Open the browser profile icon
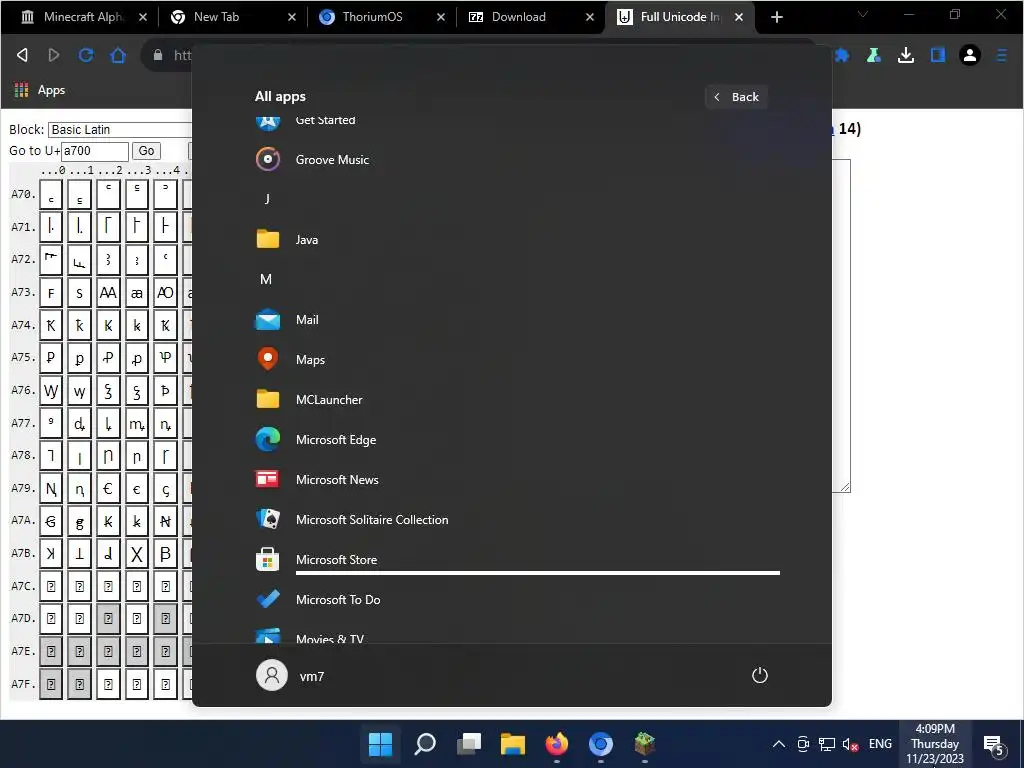This screenshot has height=768, width=1024. [970, 56]
